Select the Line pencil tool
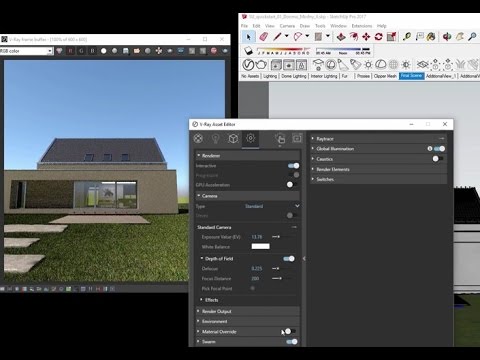480x360 pixels. (x=277, y=36)
